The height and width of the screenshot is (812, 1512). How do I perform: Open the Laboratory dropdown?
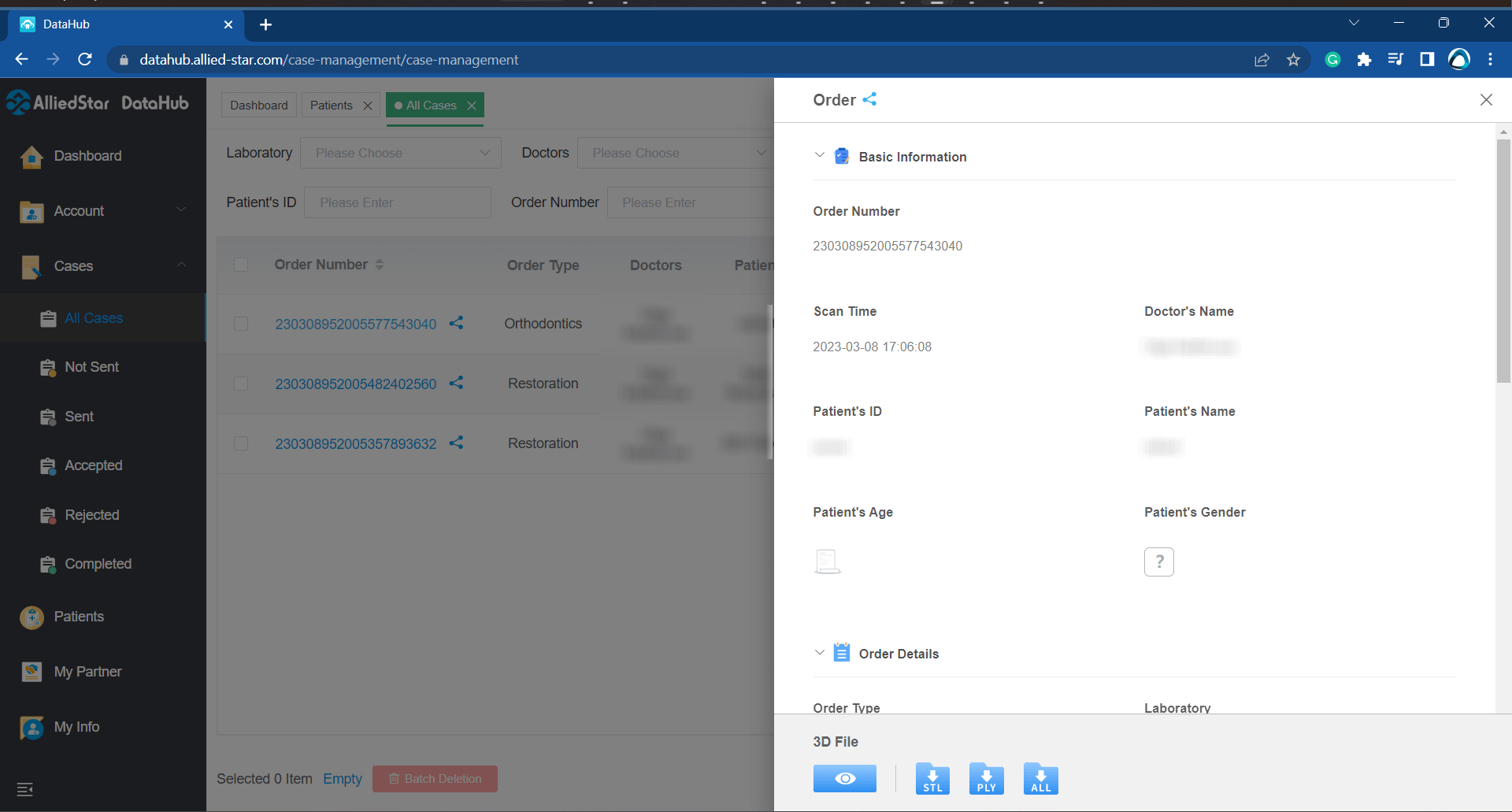coord(400,153)
